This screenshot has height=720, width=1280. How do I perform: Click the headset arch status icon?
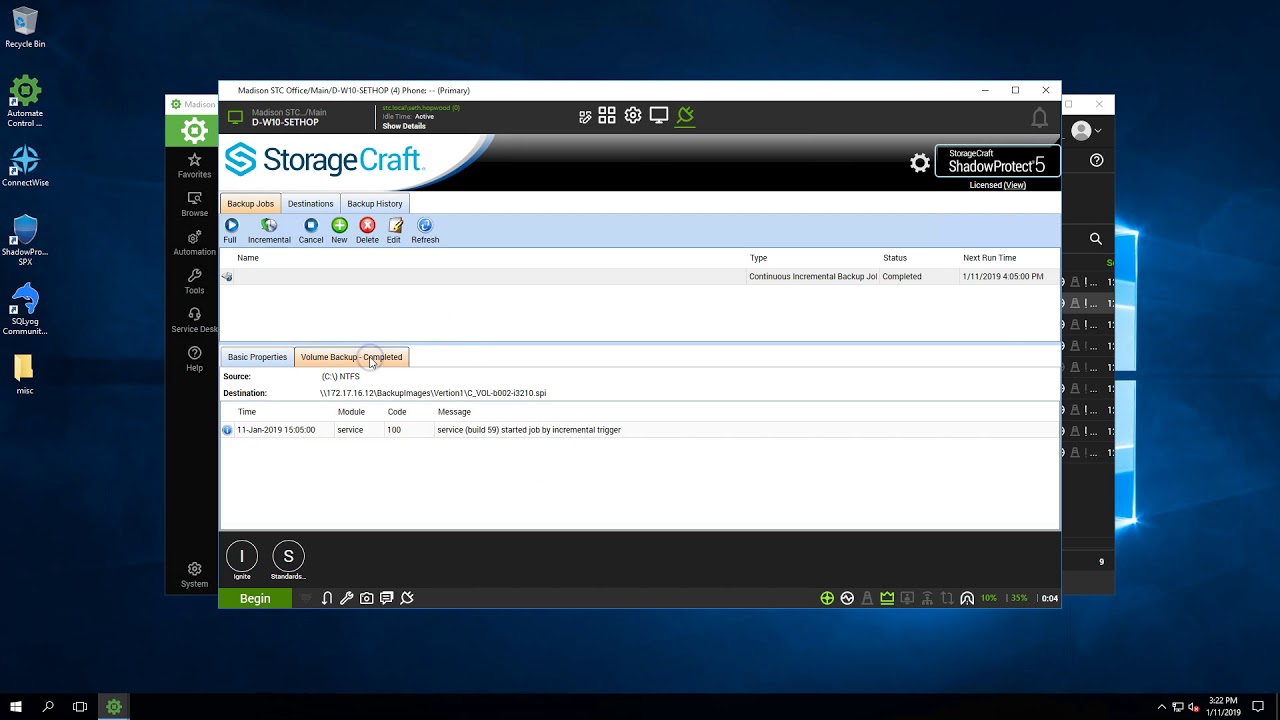[x=967, y=598]
